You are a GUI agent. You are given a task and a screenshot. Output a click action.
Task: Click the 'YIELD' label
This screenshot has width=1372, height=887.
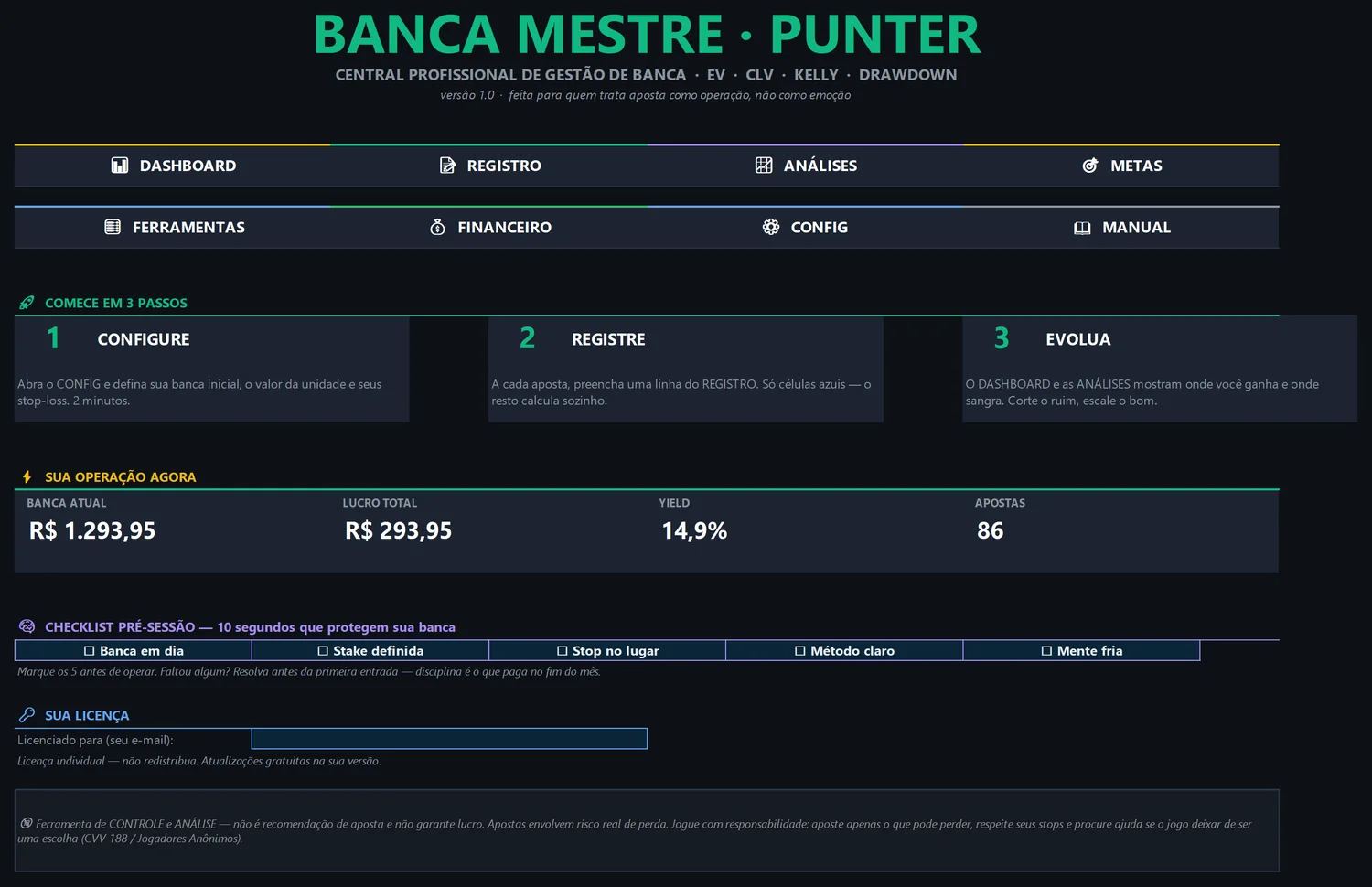click(x=674, y=503)
